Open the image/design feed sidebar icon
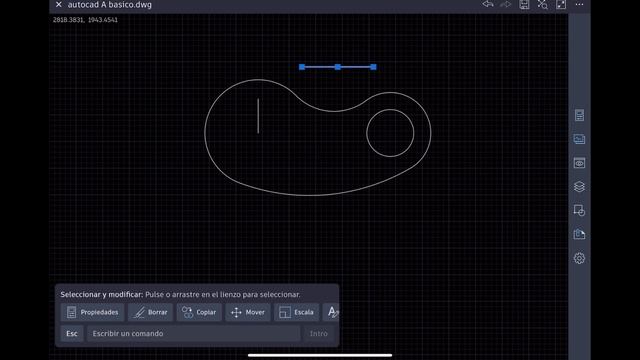 coord(579,139)
